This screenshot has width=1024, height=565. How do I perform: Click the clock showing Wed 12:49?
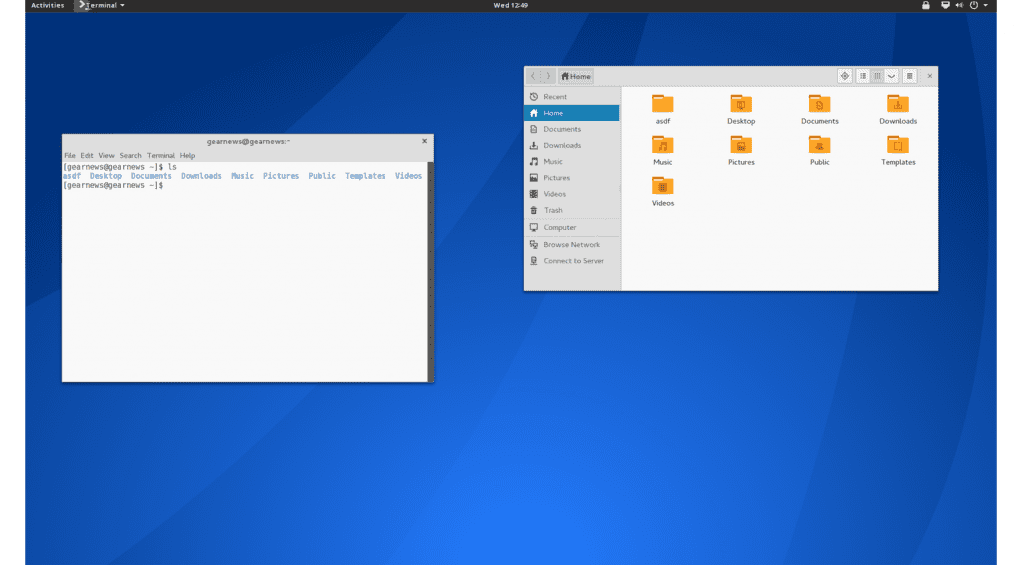tap(511, 5)
